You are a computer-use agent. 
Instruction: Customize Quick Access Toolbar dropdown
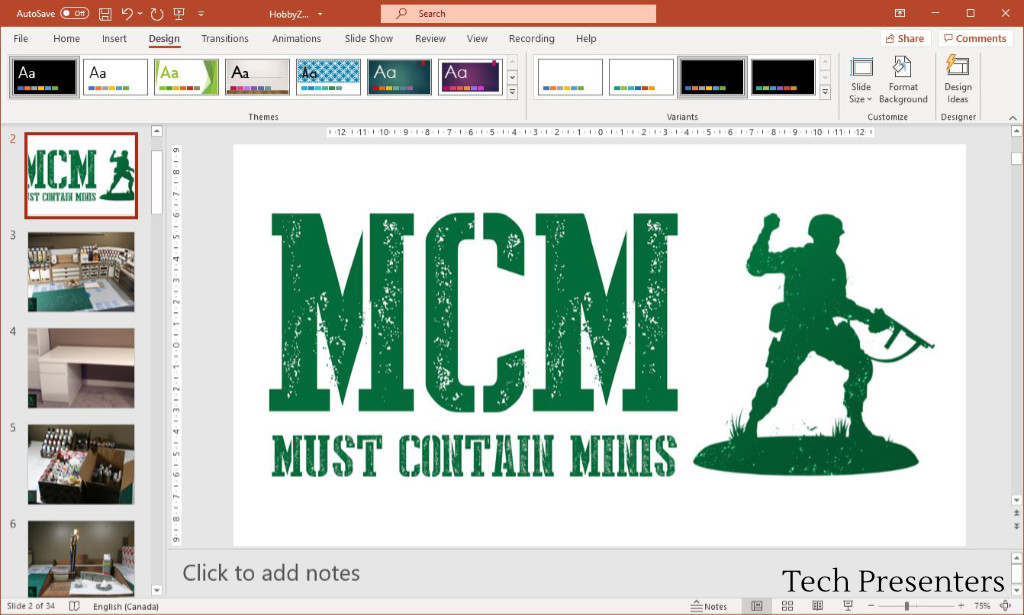point(201,14)
